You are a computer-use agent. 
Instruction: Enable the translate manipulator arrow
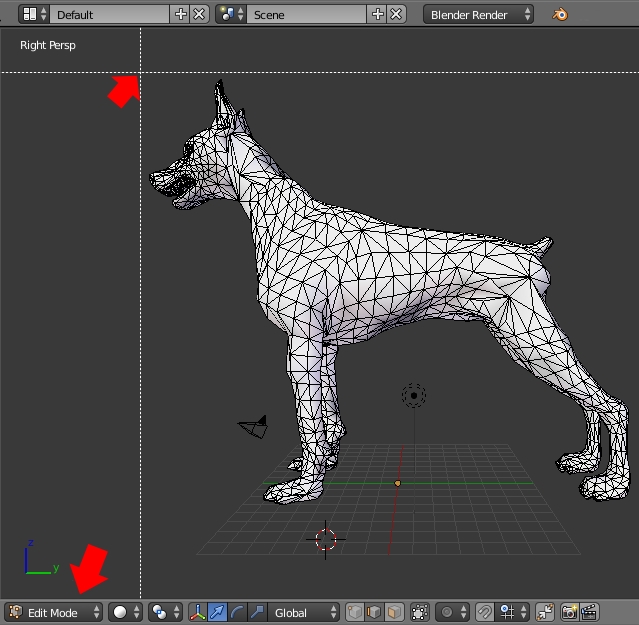(x=217, y=612)
